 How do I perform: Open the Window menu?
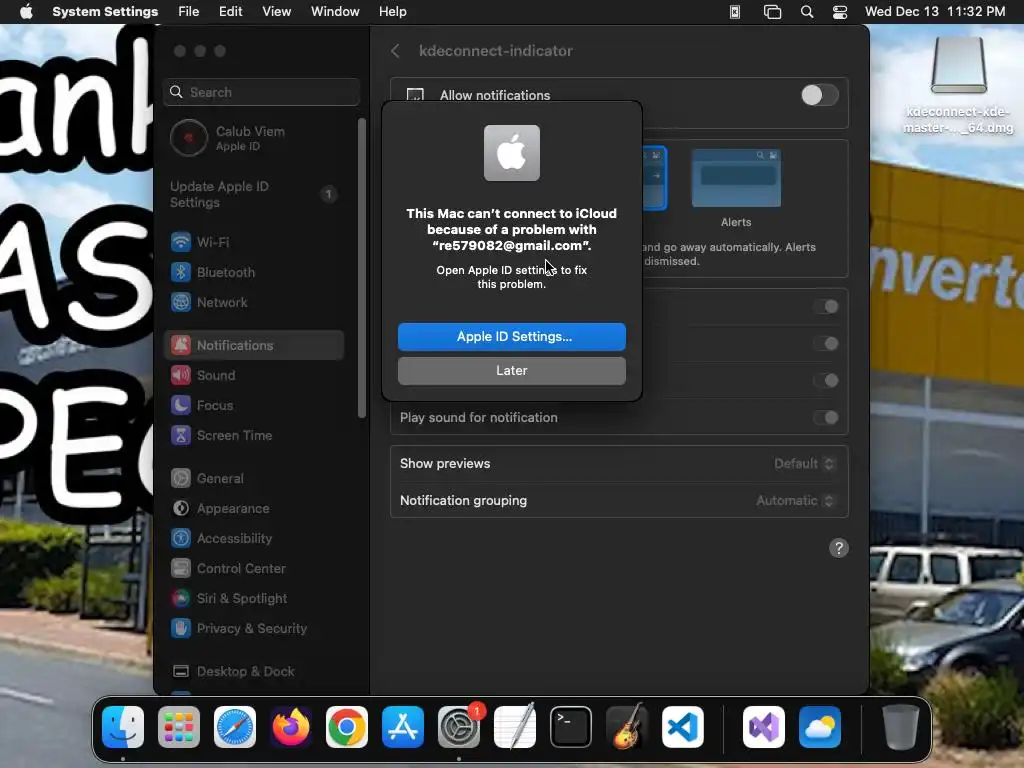[335, 12]
